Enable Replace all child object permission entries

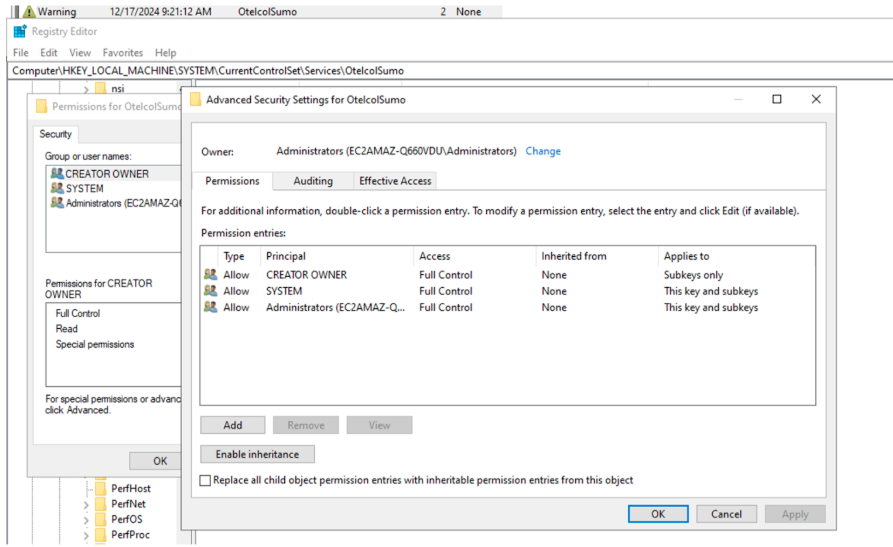(x=206, y=481)
